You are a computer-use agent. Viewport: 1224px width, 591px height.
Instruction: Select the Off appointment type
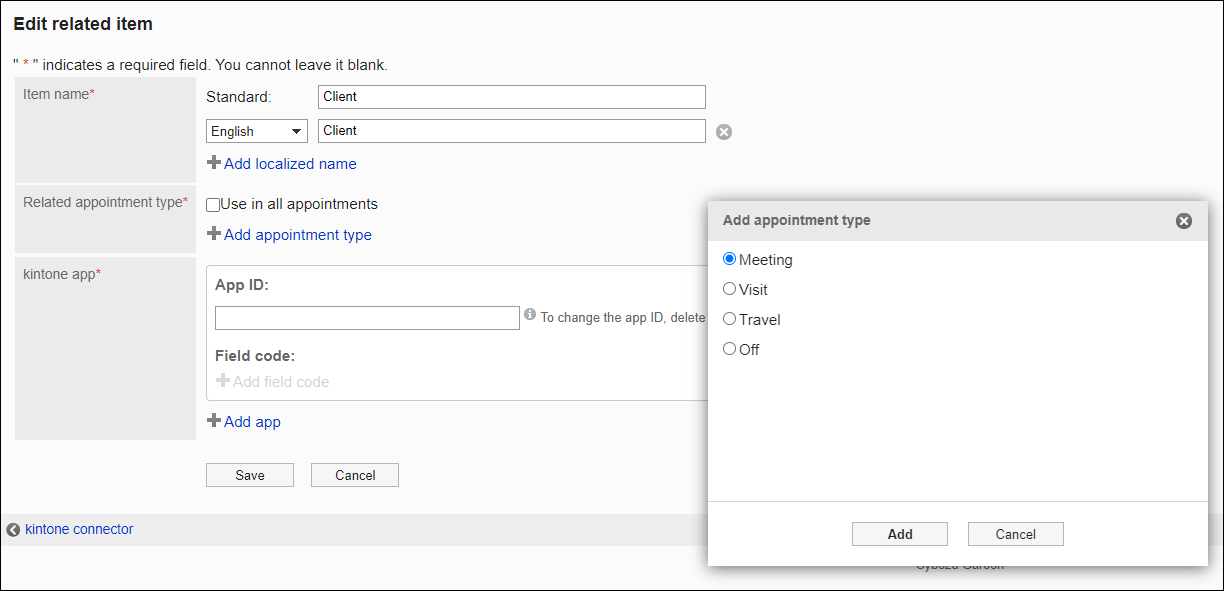pyautogui.click(x=730, y=349)
